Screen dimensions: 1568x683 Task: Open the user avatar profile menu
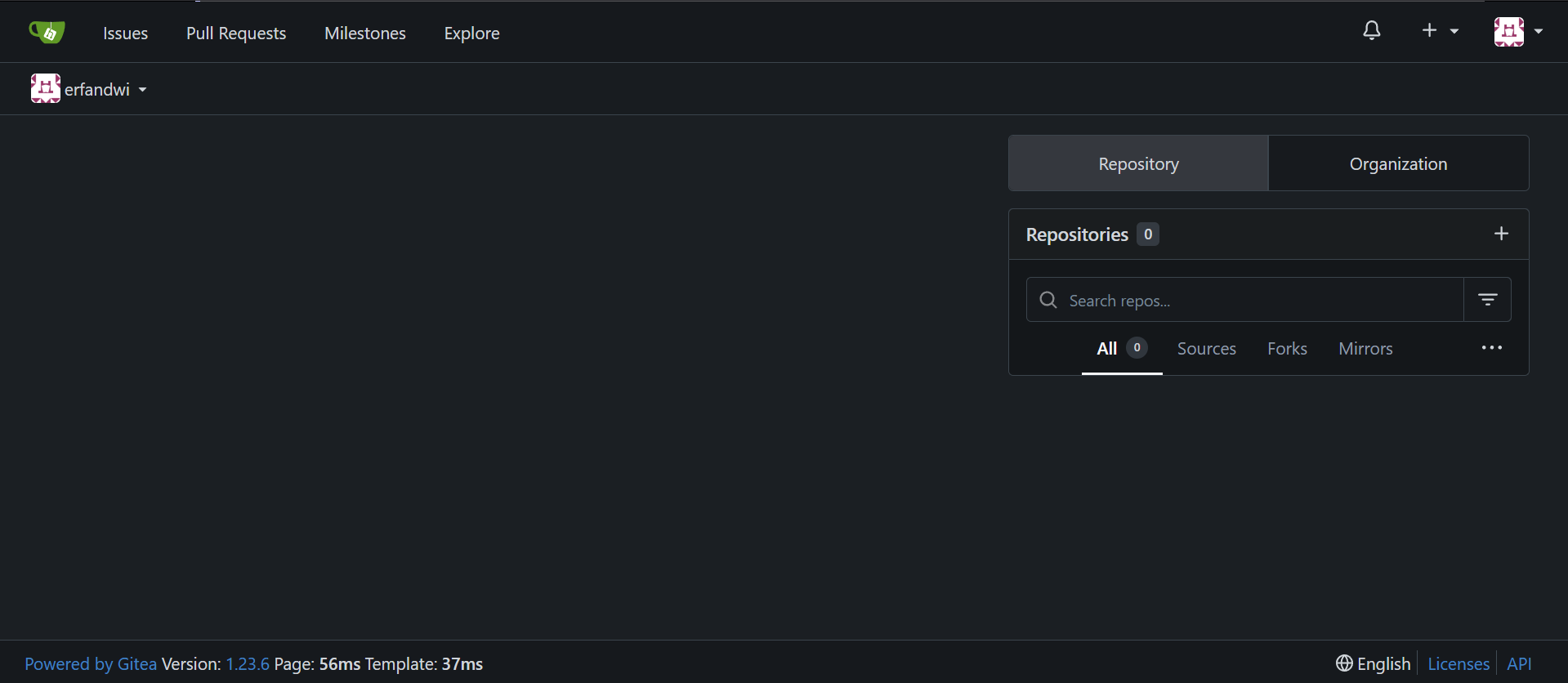[1518, 32]
